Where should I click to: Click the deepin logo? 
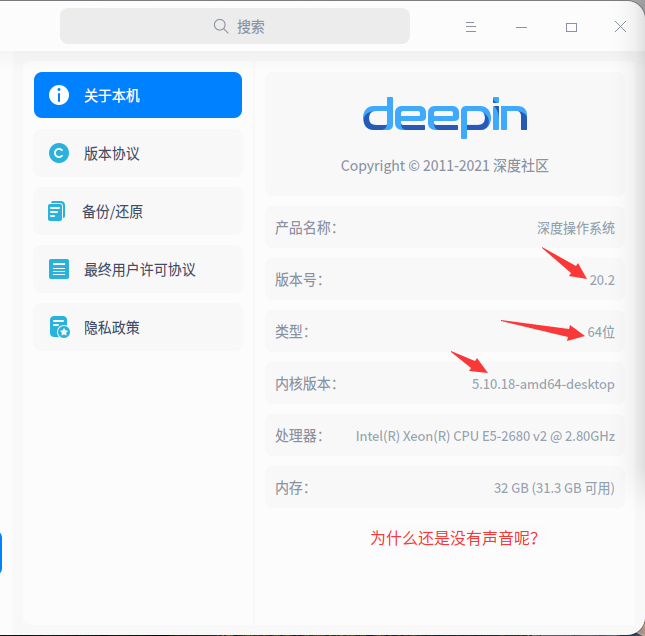pos(445,117)
